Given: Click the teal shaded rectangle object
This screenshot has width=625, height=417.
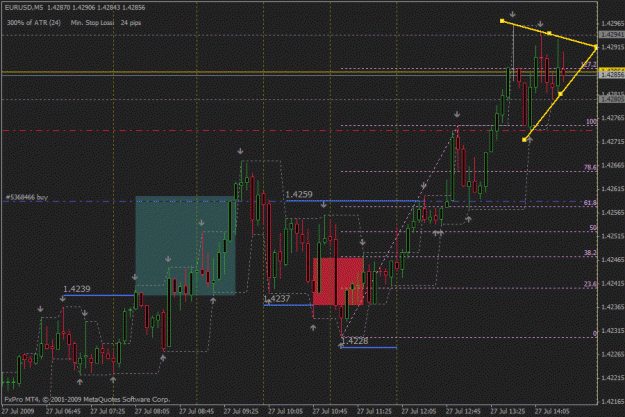Looking at the screenshot, I should (185, 245).
